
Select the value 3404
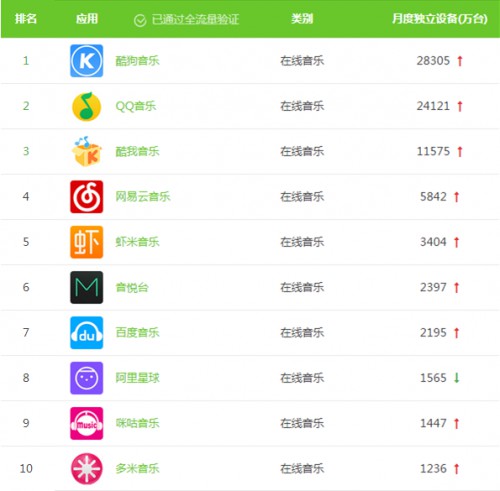433,242
